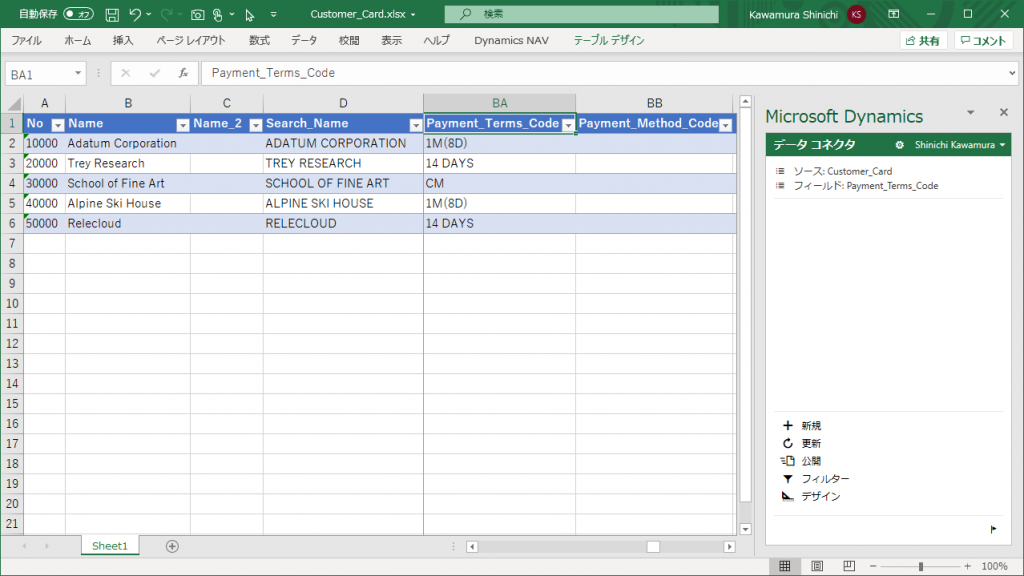Open the Dynamics NAV ribbon tab
Viewport: 1024px width, 576px height.
coord(511,40)
